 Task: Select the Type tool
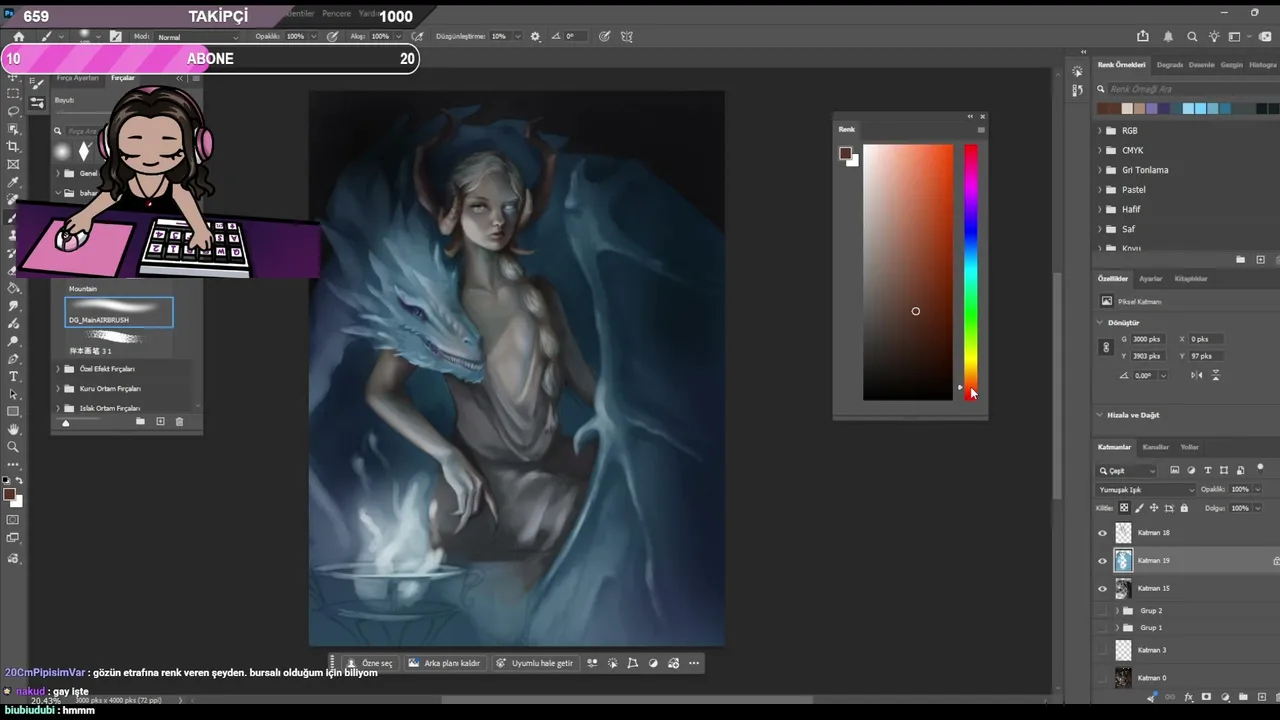point(13,376)
